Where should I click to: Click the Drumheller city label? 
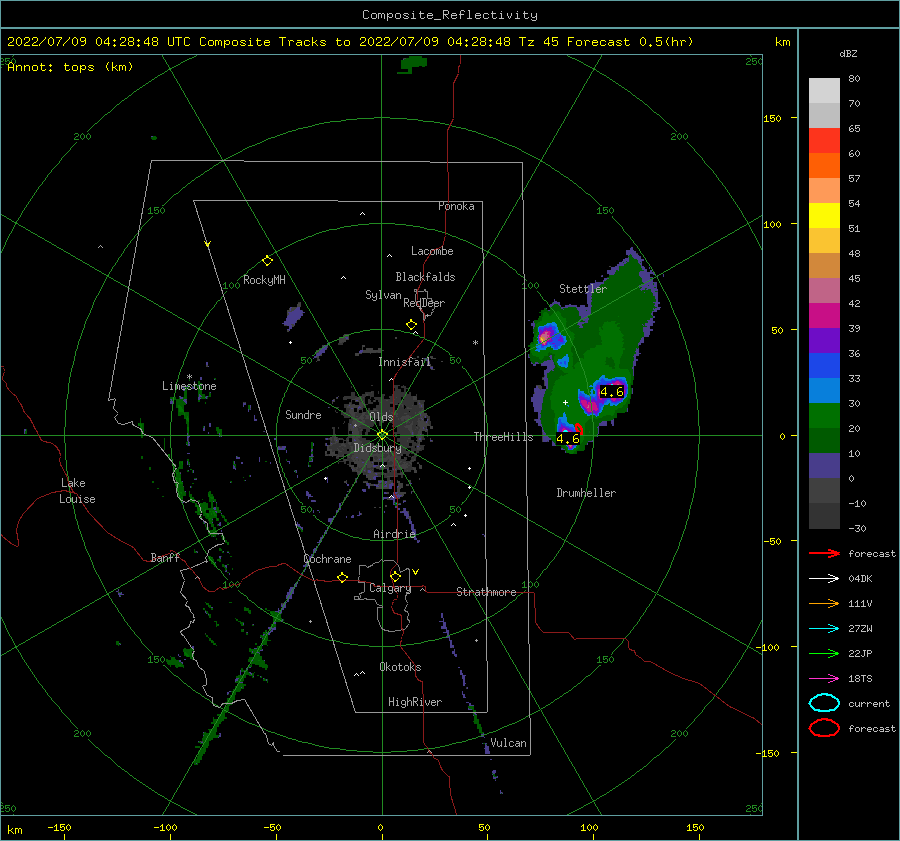click(586, 493)
